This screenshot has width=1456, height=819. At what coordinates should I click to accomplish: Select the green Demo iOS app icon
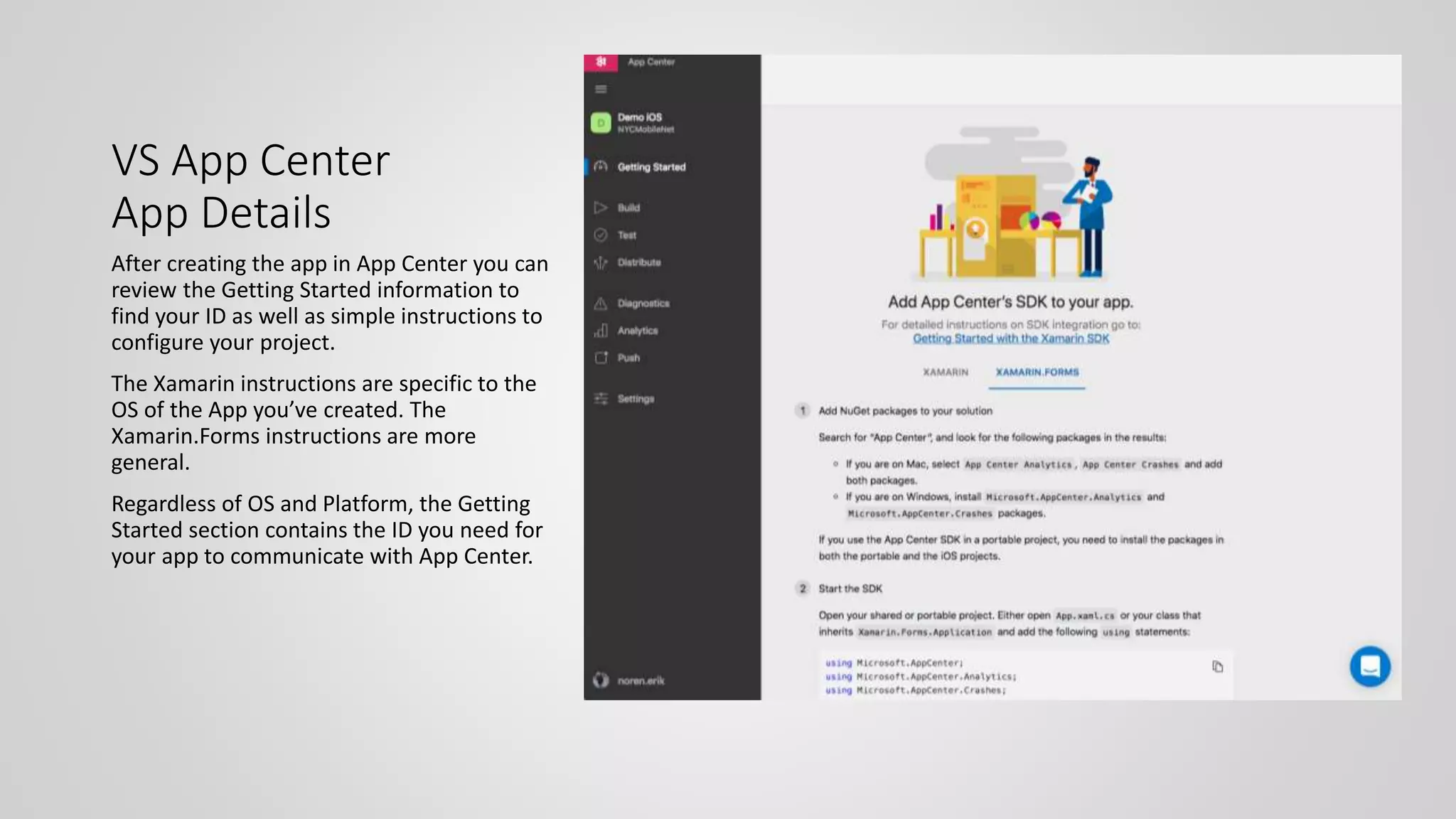601,123
